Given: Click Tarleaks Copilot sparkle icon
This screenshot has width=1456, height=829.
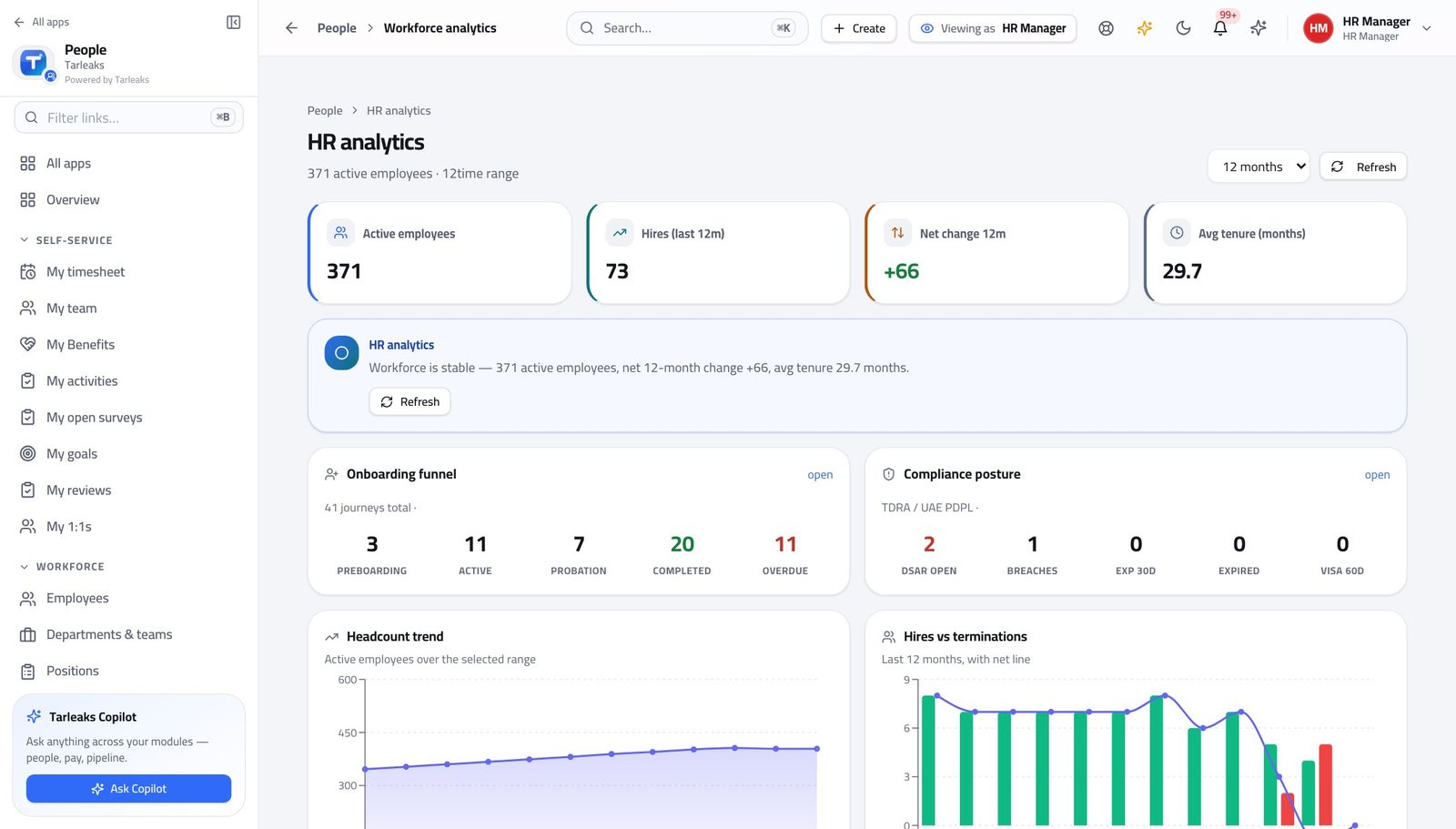Looking at the screenshot, I should (x=34, y=716).
